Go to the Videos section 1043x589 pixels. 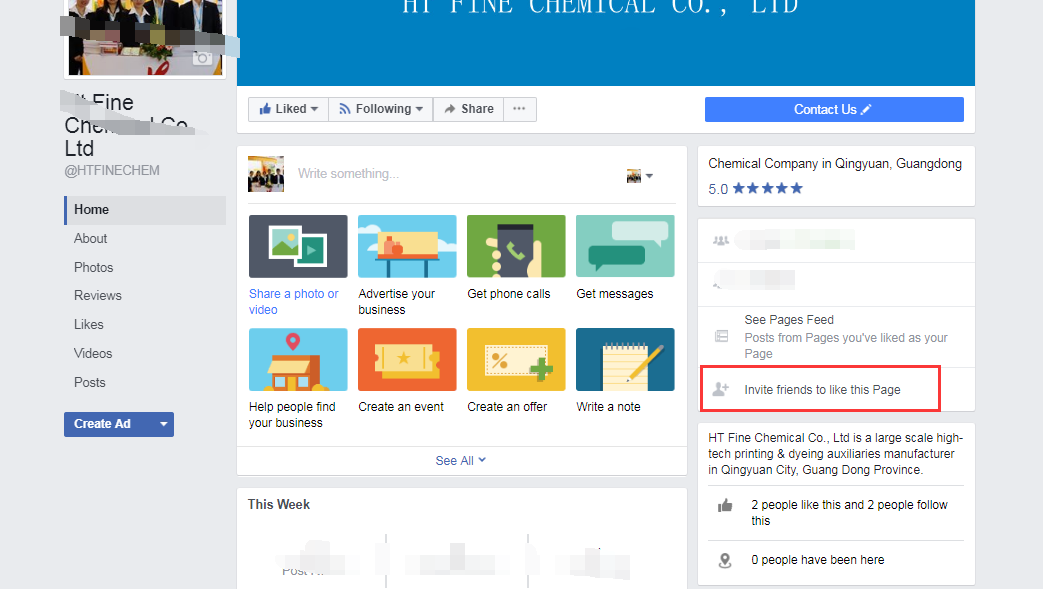(x=93, y=353)
